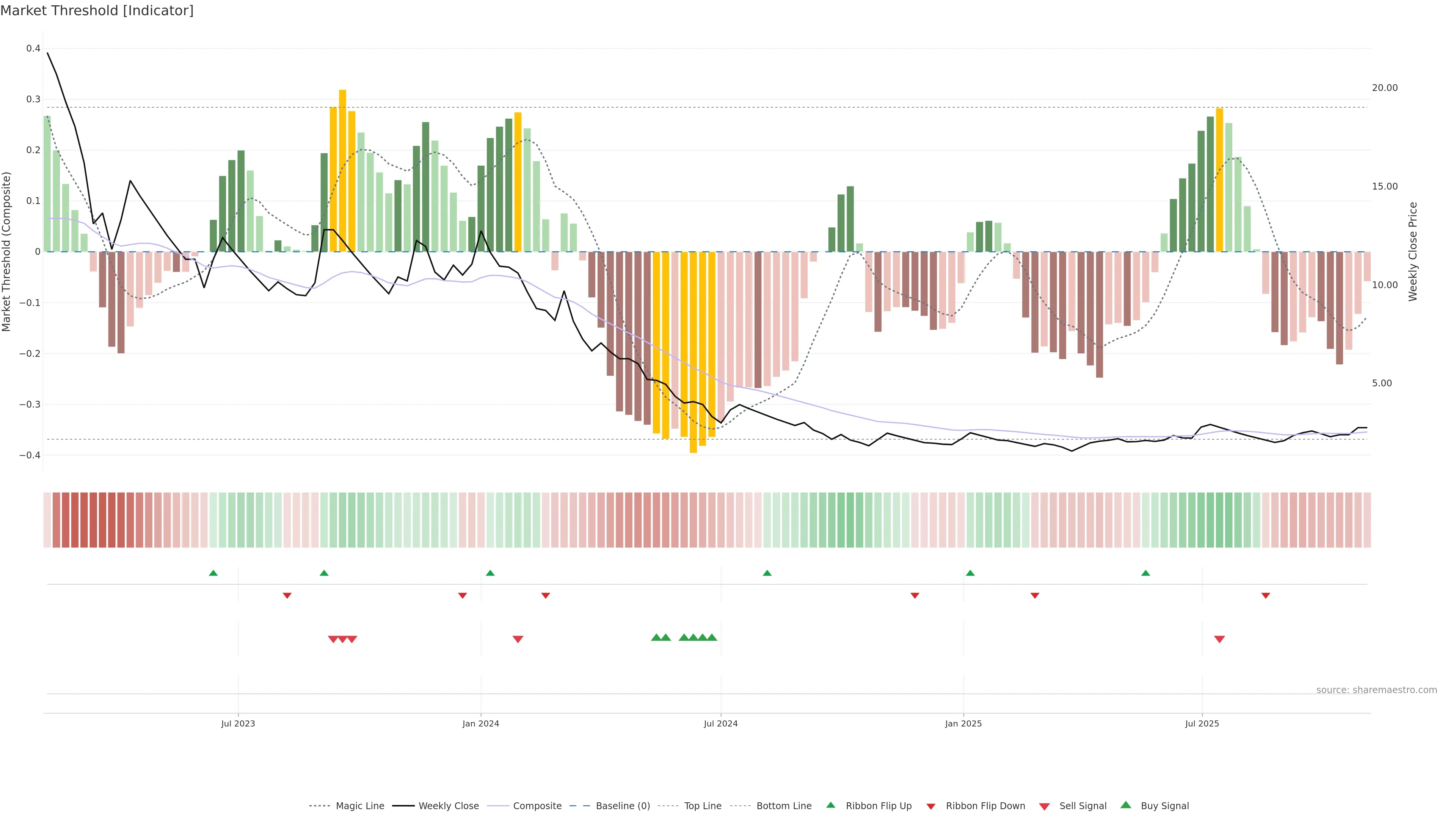Hide the Weekly Close series via legend
The image size is (1456, 819).
(x=448, y=806)
